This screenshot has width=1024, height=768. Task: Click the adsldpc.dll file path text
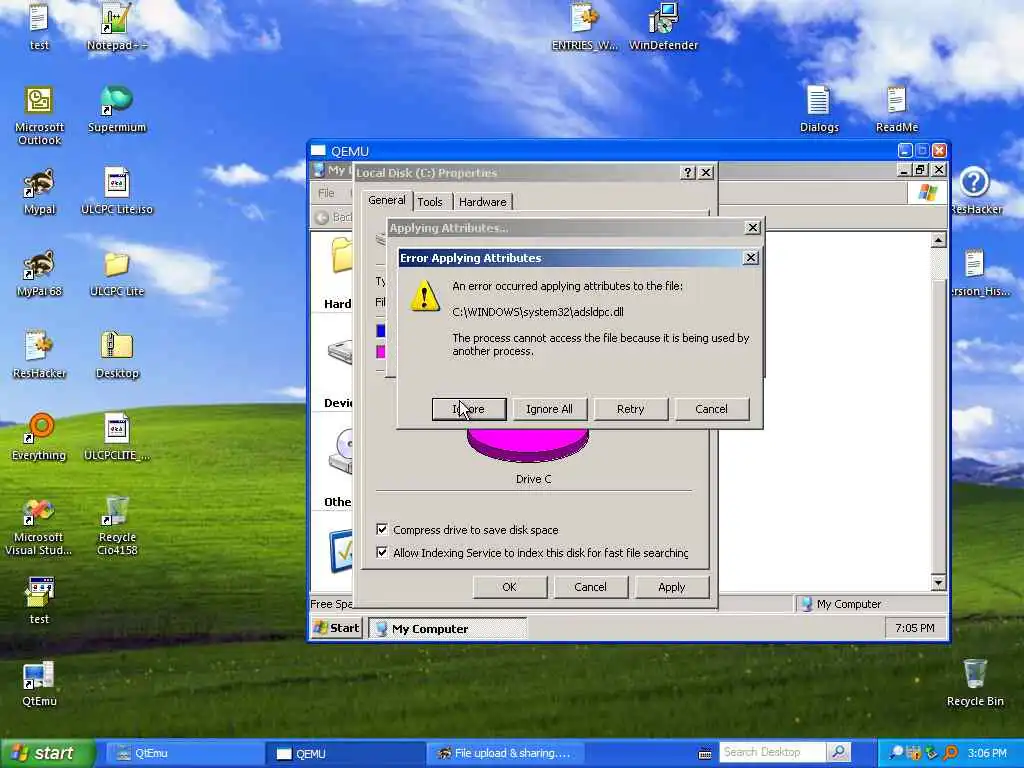[x=537, y=312]
